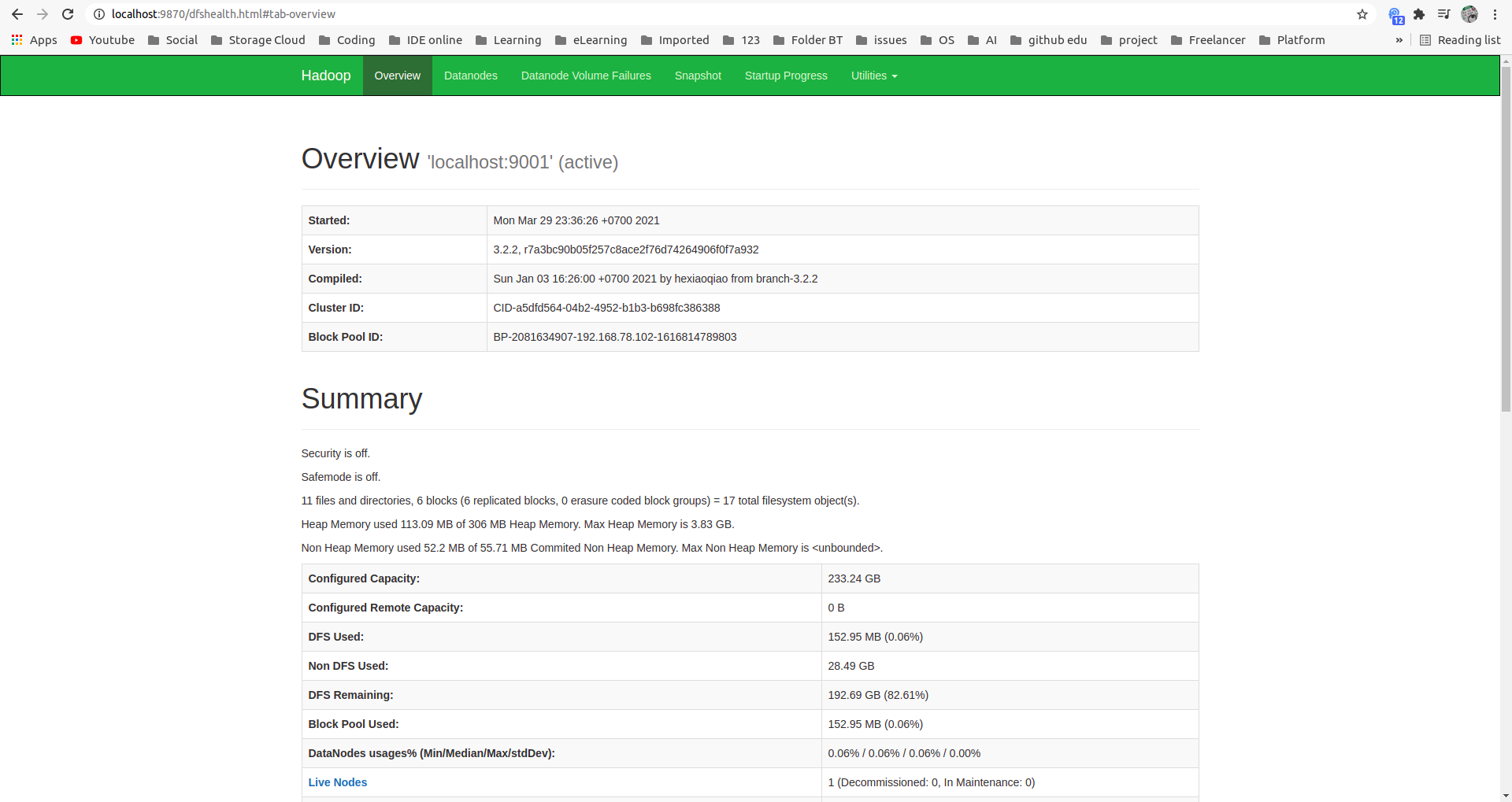Open the Live Nodes link
Viewport: 1512px width, 802px height.
tap(338, 782)
